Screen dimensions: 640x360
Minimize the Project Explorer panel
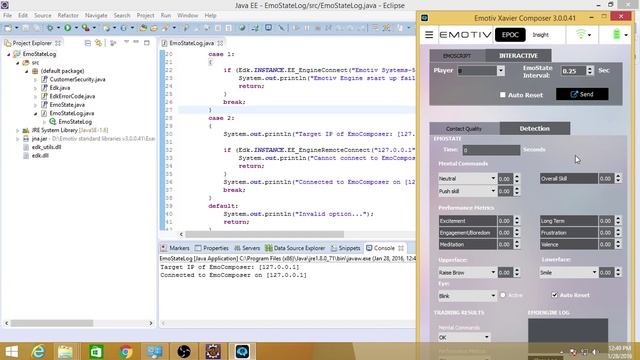tap(136, 42)
